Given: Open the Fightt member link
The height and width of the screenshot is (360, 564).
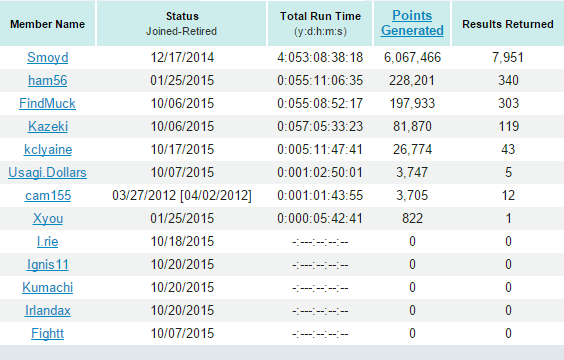Looking at the screenshot, I should pyautogui.click(x=47, y=334).
